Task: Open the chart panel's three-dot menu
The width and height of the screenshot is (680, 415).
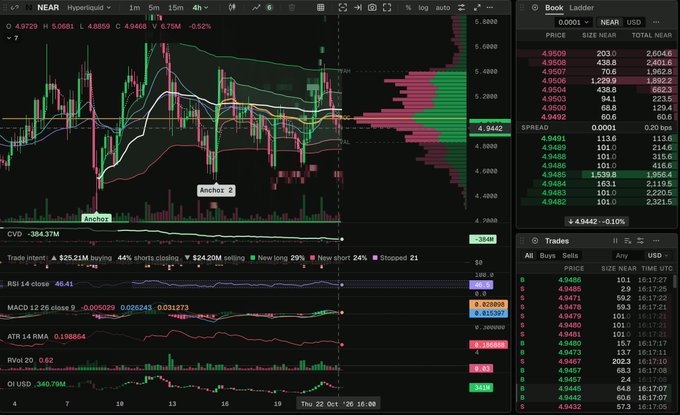Action: (490, 7)
